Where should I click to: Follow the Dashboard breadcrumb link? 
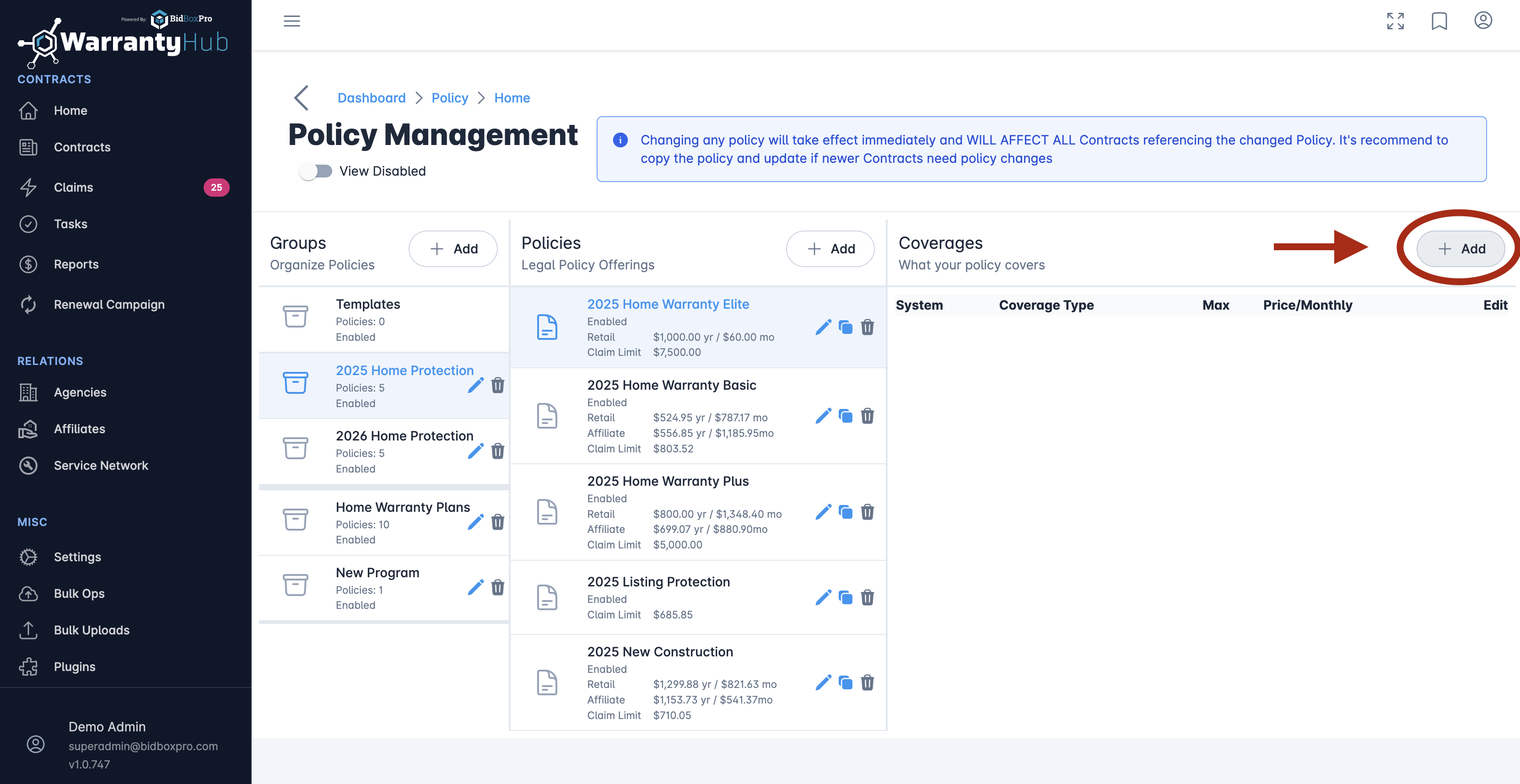point(371,98)
